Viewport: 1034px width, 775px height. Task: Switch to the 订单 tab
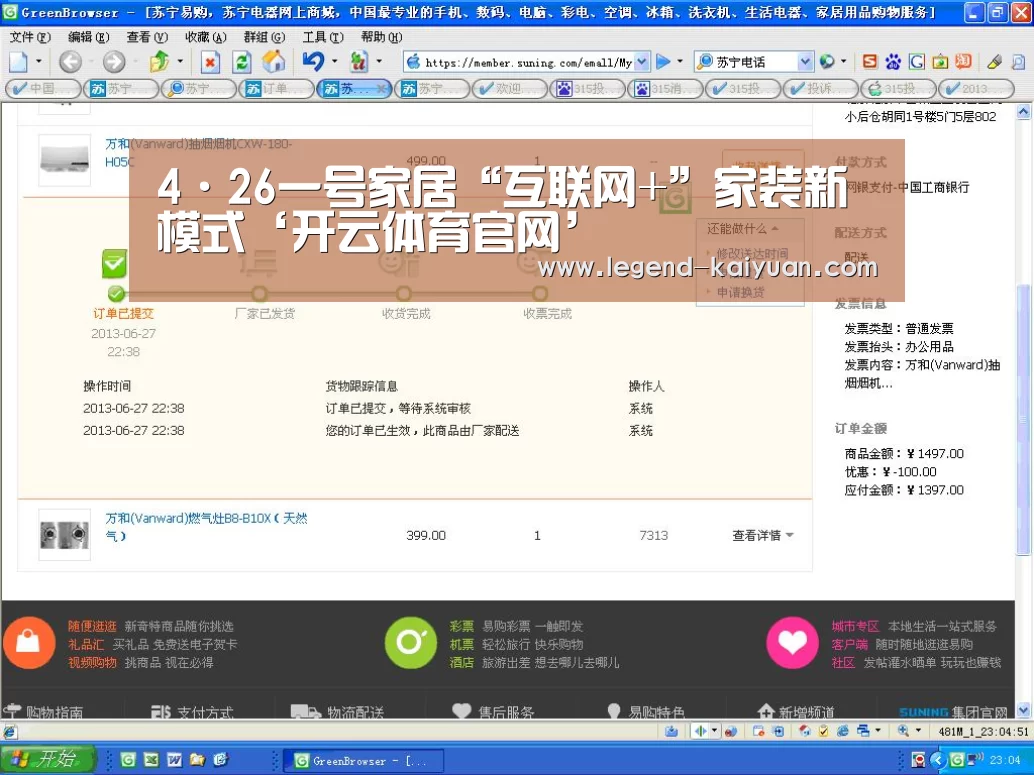tap(276, 88)
